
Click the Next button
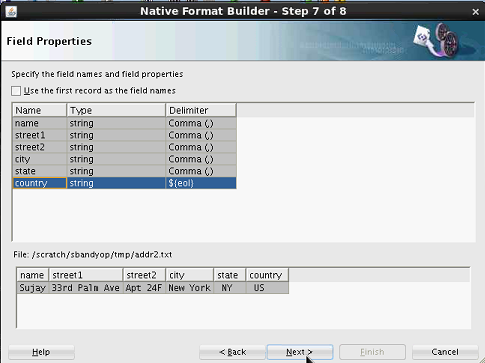click(x=300, y=352)
